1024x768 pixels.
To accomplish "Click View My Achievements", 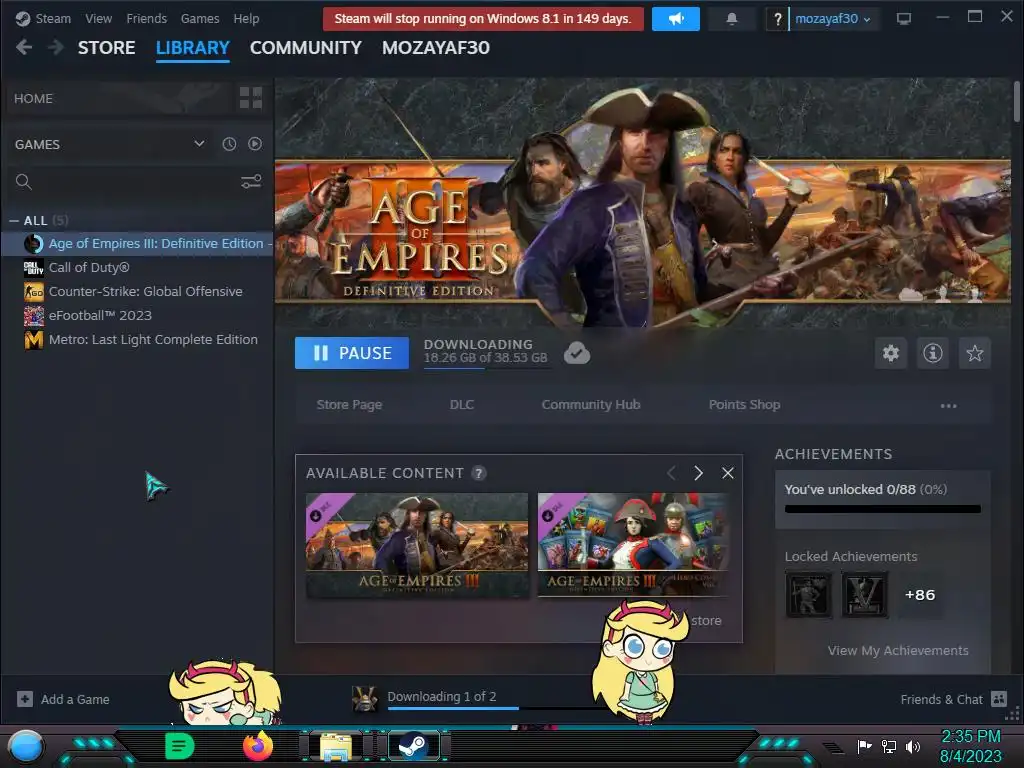I will [x=898, y=650].
